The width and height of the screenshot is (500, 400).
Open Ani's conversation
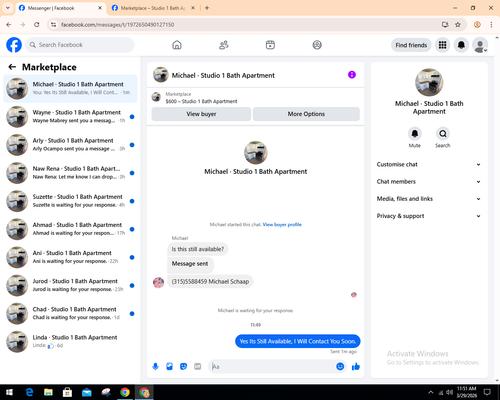coord(70,257)
